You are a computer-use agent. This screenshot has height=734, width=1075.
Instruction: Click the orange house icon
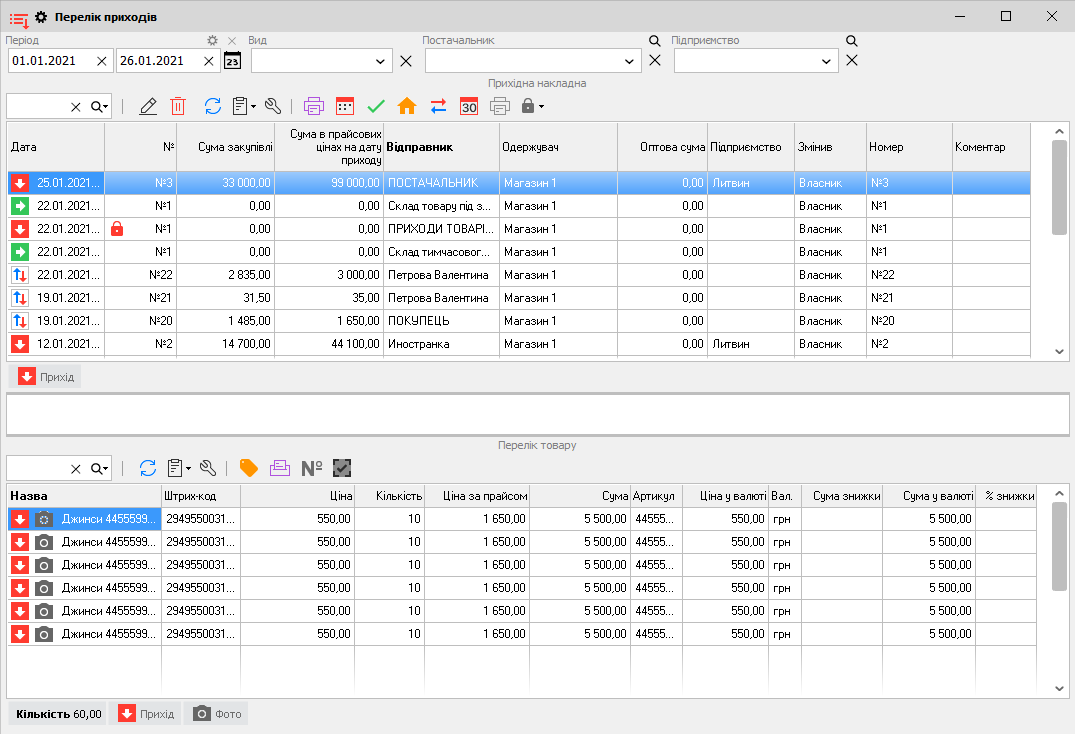tap(407, 106)
